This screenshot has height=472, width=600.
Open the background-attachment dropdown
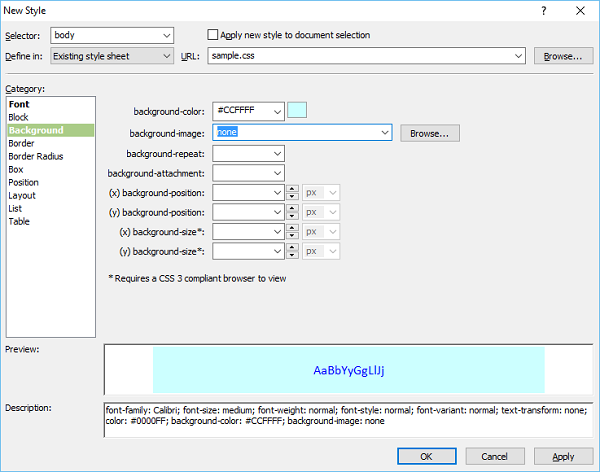pos(276,173)
